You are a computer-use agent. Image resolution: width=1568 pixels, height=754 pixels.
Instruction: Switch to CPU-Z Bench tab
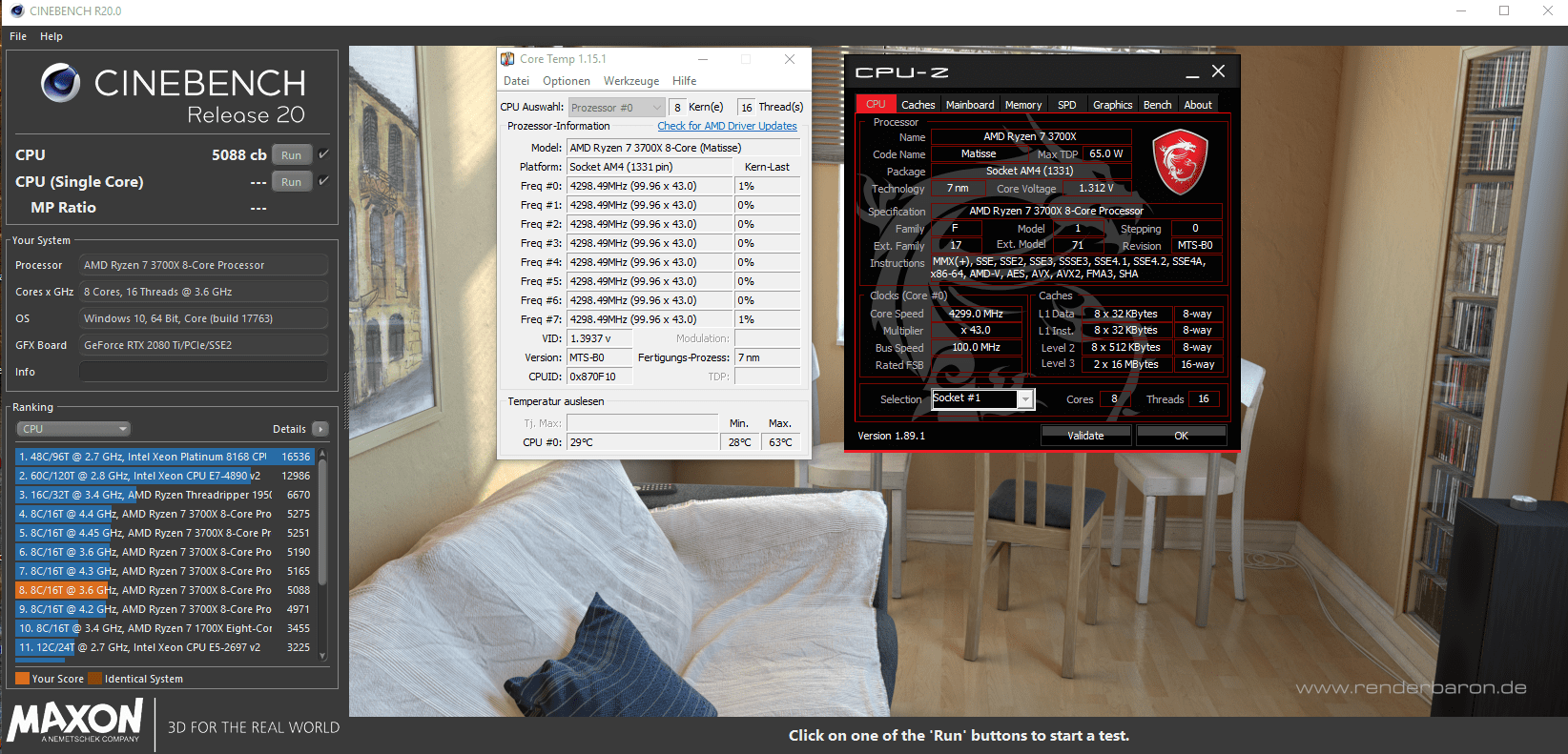pos(1158,105)
